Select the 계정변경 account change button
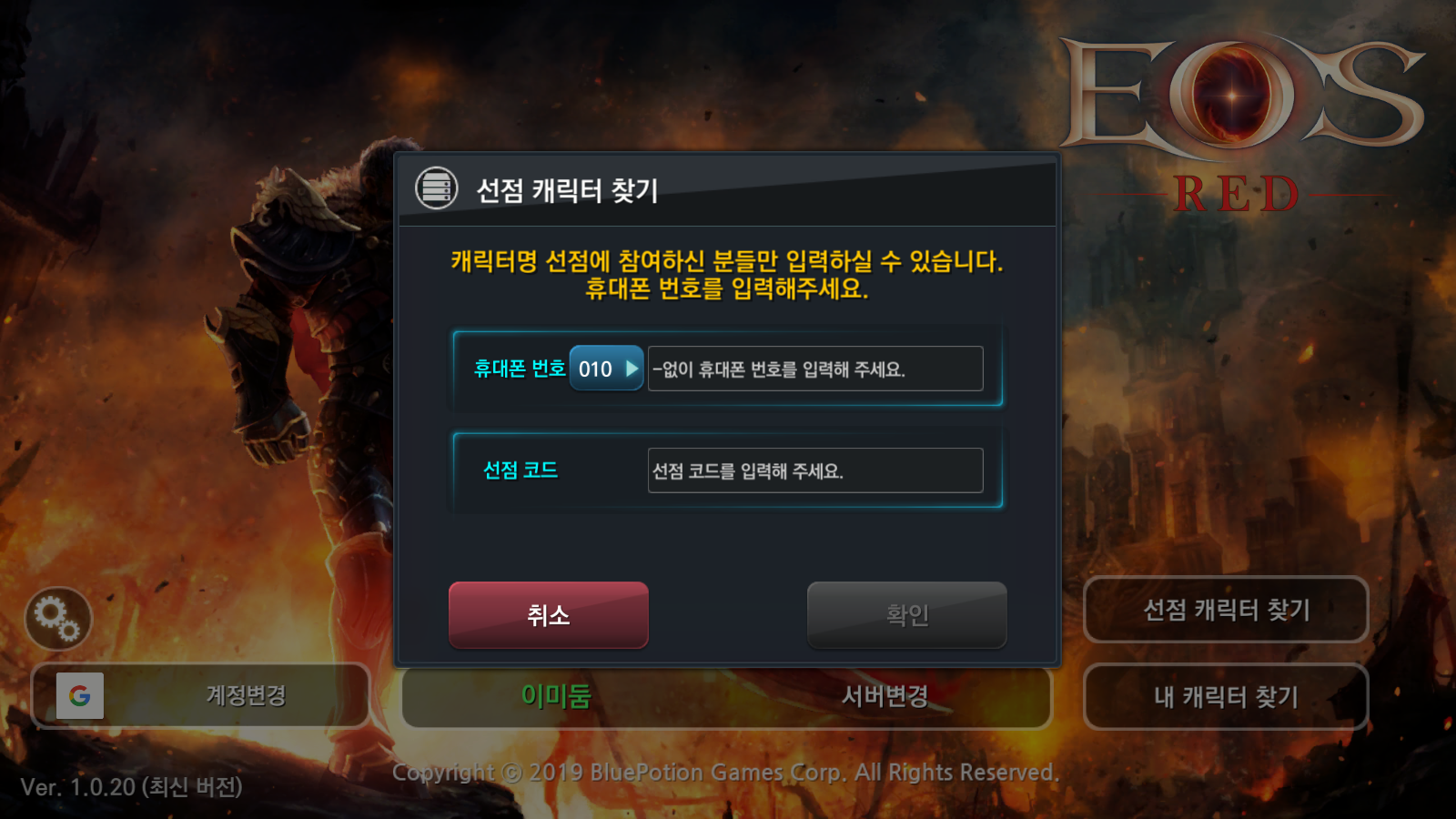 [x=201, y=696]
